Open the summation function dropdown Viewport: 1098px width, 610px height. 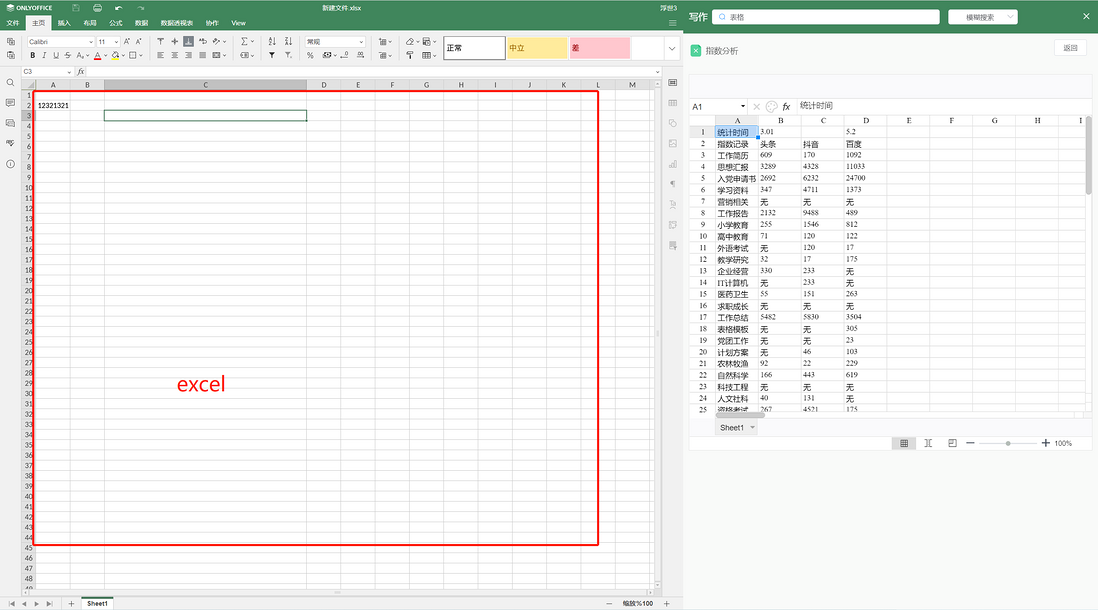pyautogui.click(x=252, y=41)
